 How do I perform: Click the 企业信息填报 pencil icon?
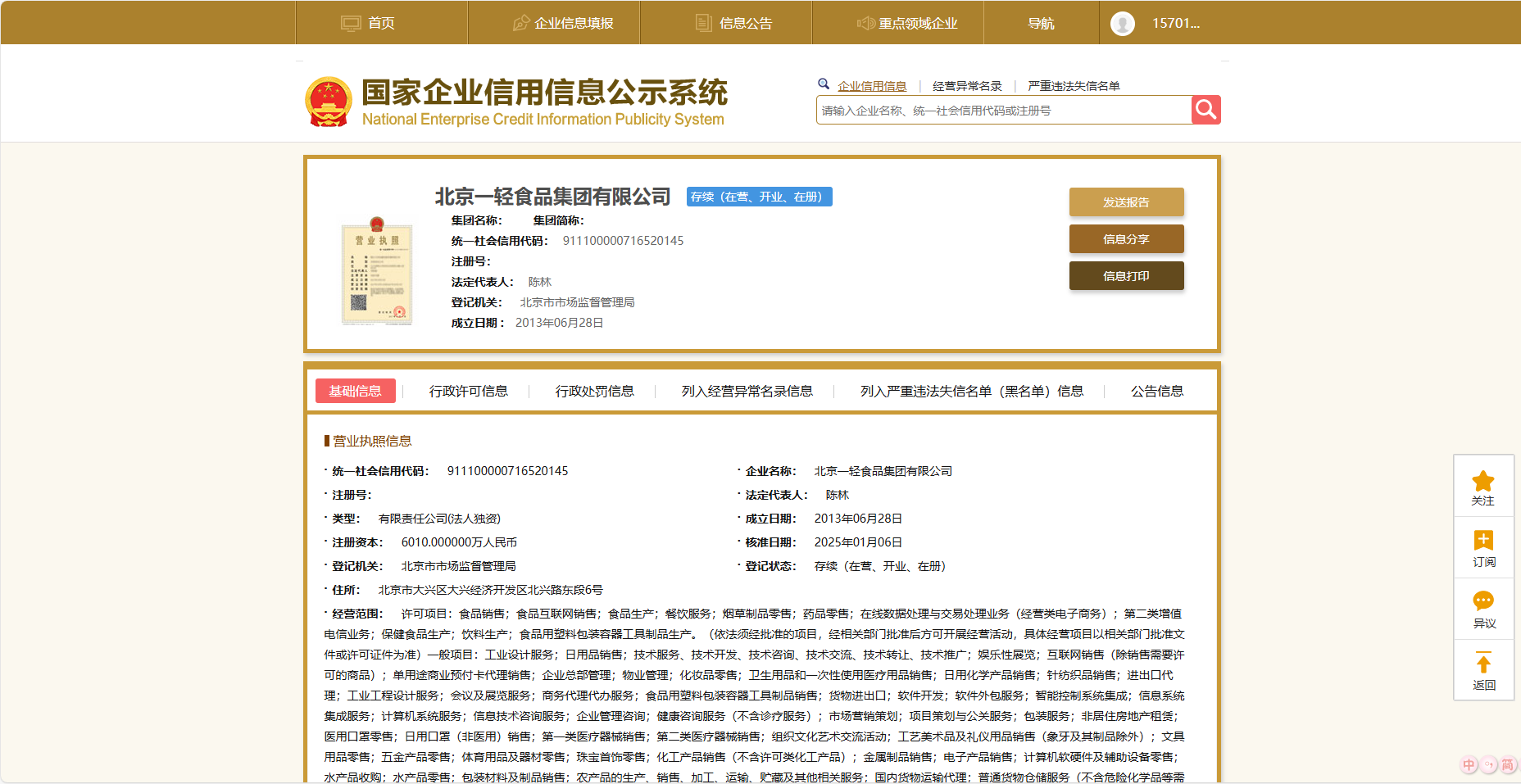[520, 23]
